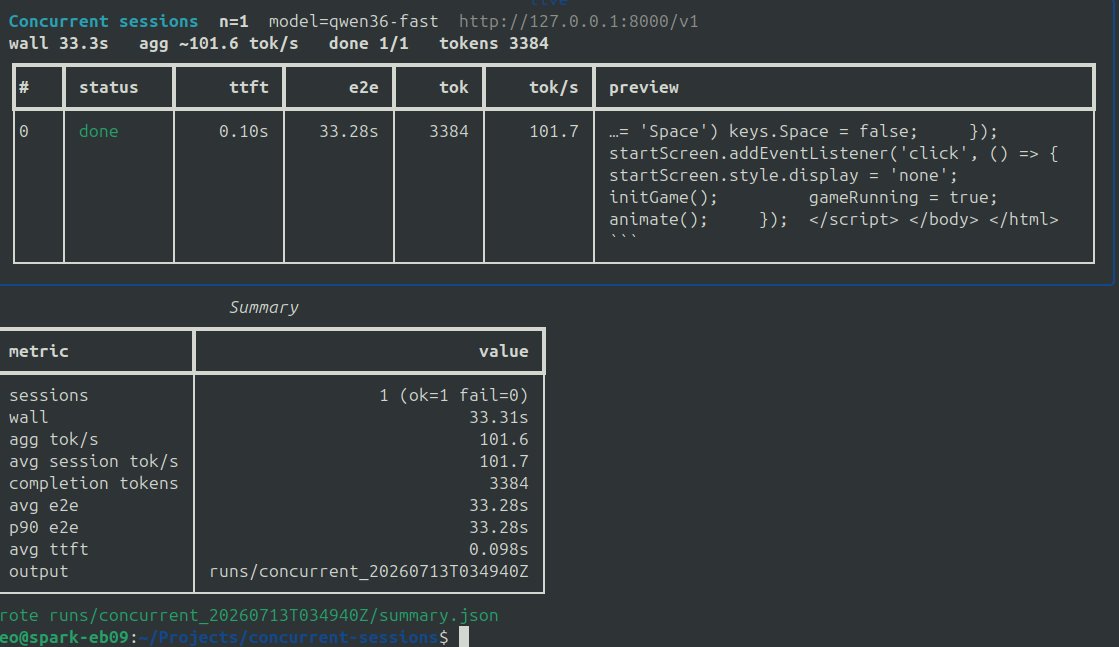The width and height of the screenshot is (1119, 647).
Task: Click the preview line 'startScreen.style.display = none'
Action: (783, 175)
